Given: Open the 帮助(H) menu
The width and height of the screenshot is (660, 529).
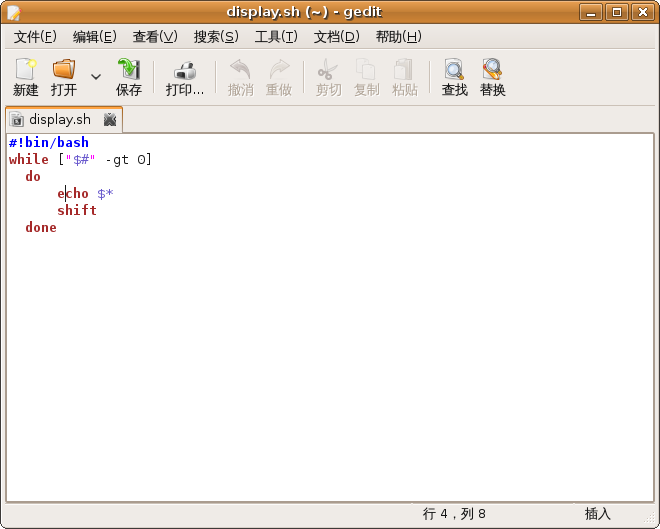Looking at the screenshot, I should 398,37.
